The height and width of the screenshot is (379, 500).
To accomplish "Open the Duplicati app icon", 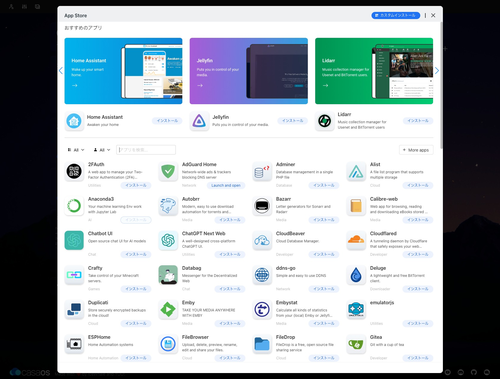I will pyautogui.click(x=74, y=310).
